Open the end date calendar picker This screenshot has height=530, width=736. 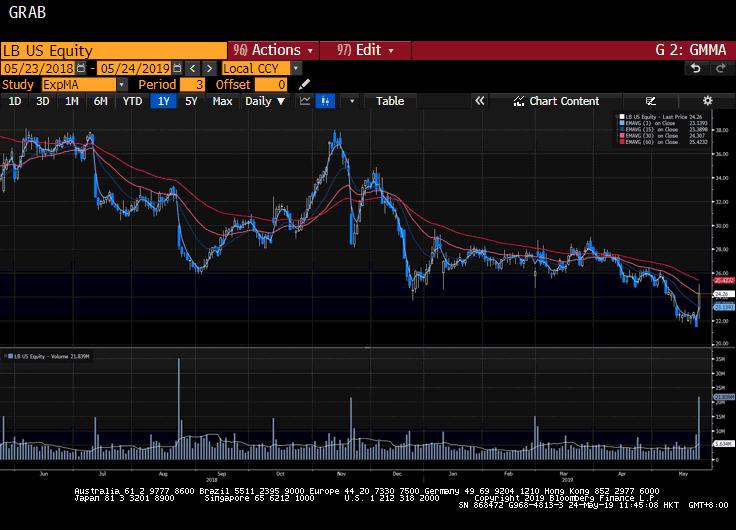pos(178,68)
